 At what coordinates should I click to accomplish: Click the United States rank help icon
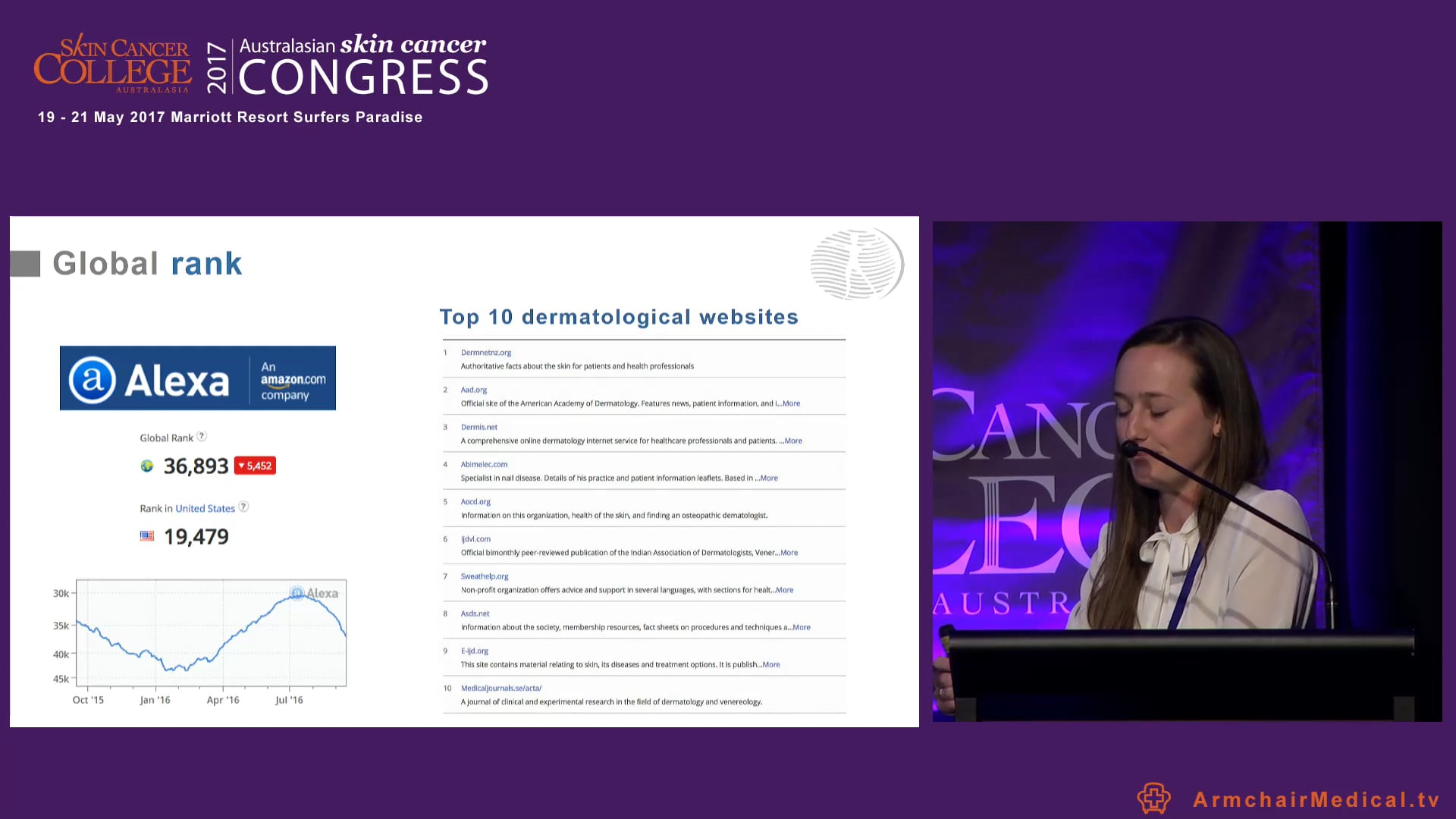point(243,507)
